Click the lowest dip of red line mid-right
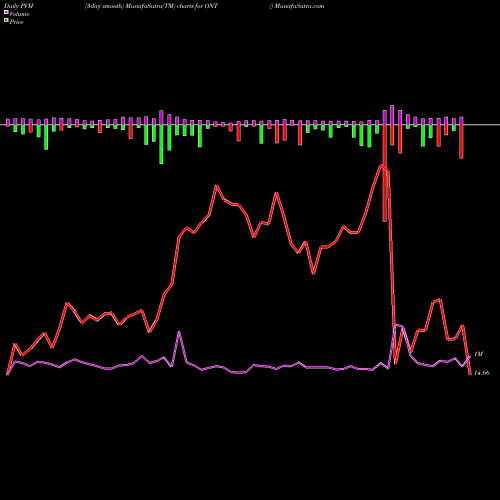The height and width of the screenshot is (500, 500). point(313,273)
